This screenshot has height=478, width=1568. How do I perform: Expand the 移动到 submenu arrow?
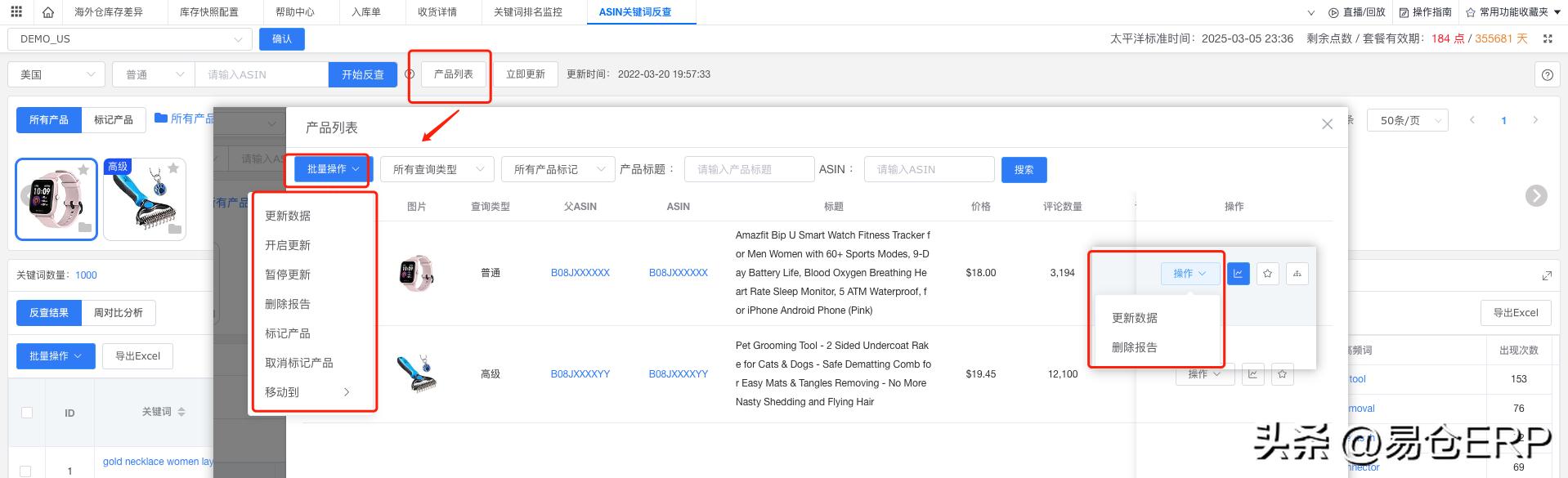tap(347, 392)
